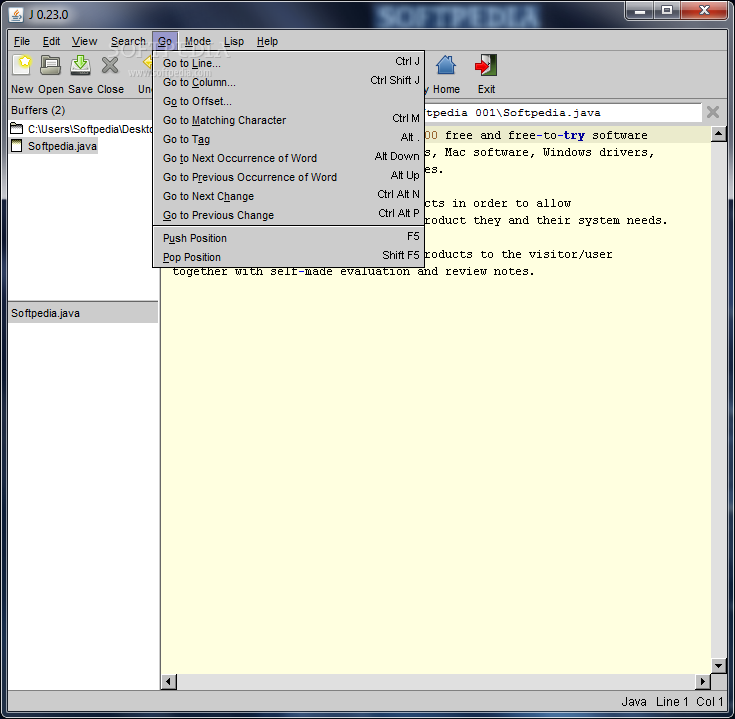735x719 pixels.
Task: Click the word 'evaluation' in editor text
Action: coord(375,271)
